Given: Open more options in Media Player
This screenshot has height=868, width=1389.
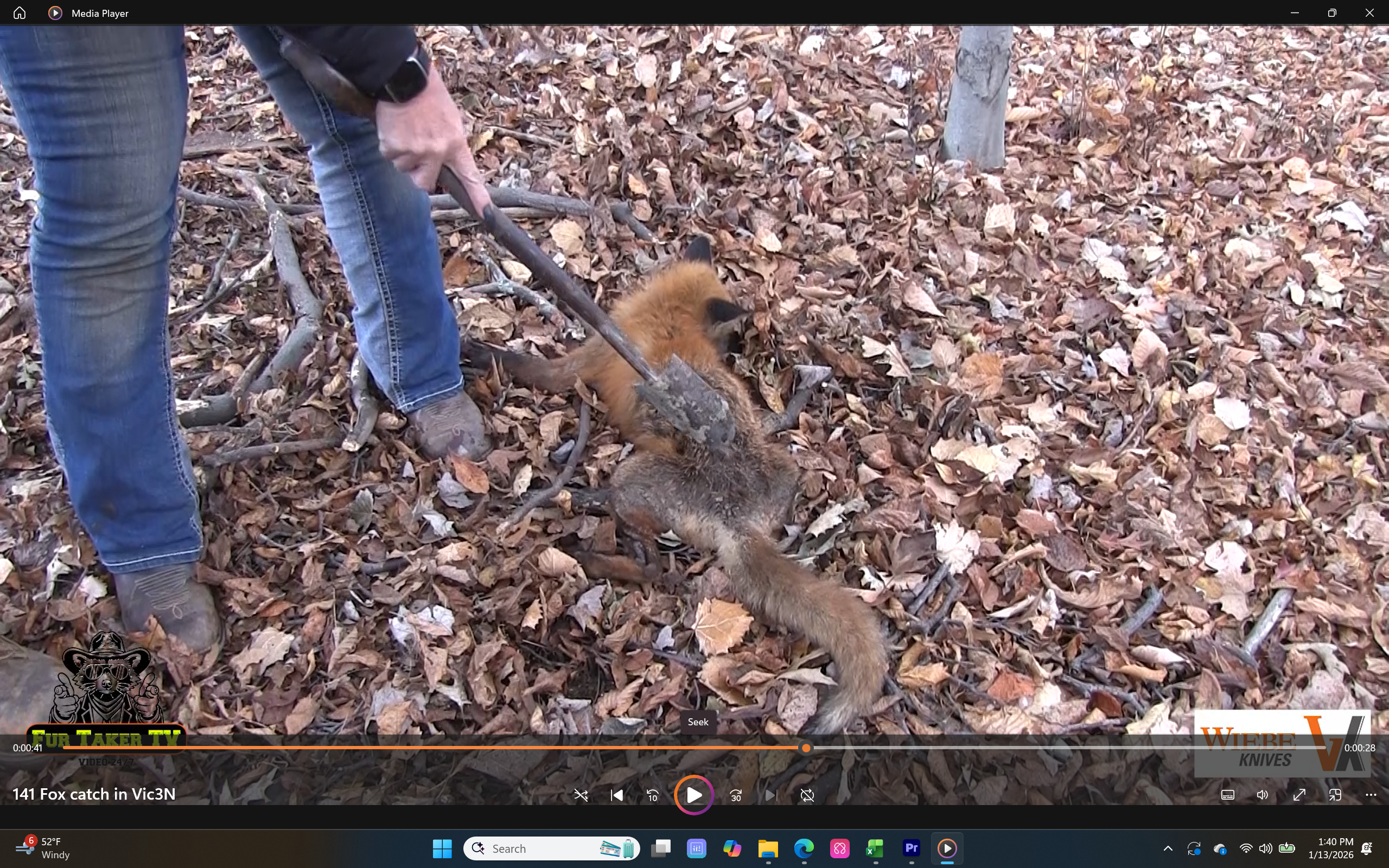Looking at the screenshot, I should click(x=1371, y=795).
